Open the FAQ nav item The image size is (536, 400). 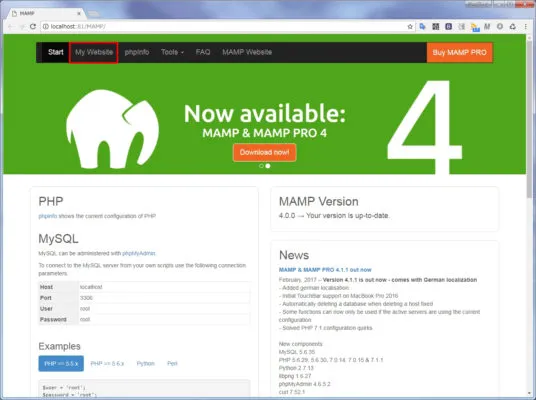point(203,52)
